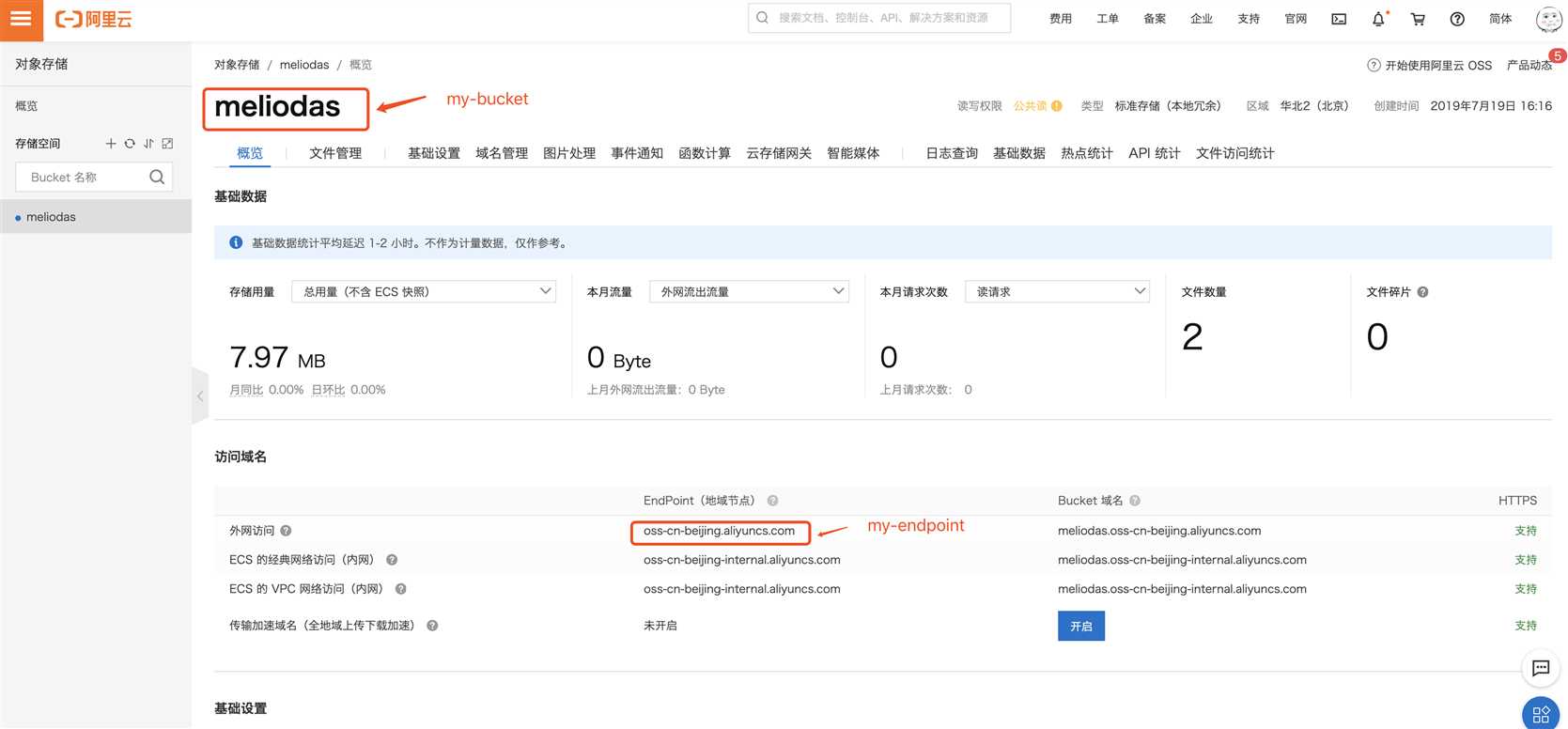Viewport: 1568px width, 729px height.
Task: Click 对象存储 in the breadcrumb
Action: (x=237, y=65)
